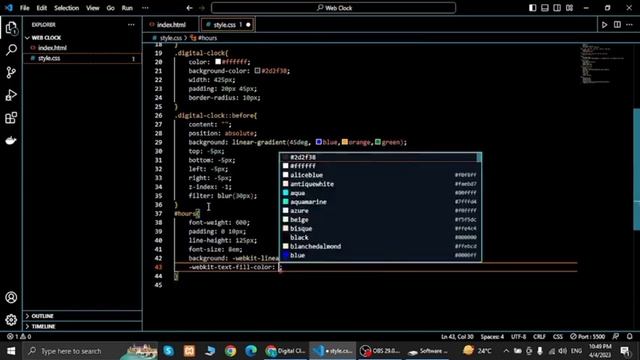Click #hours in the breadcrumb
This screenshot has height=360, width=640.
[x=207, y=38]
